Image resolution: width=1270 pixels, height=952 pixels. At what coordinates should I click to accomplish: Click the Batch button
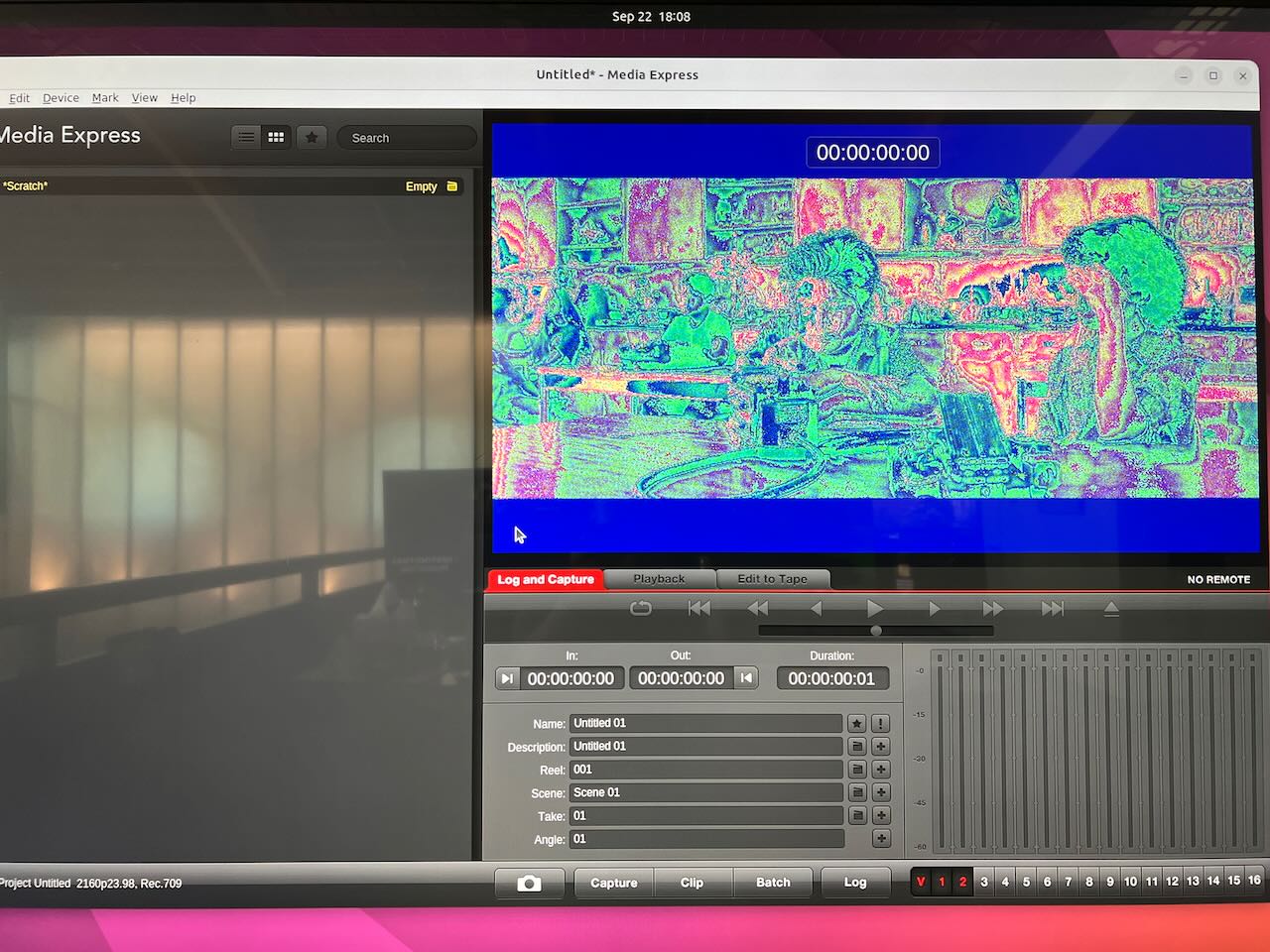(x=773, y=883)
